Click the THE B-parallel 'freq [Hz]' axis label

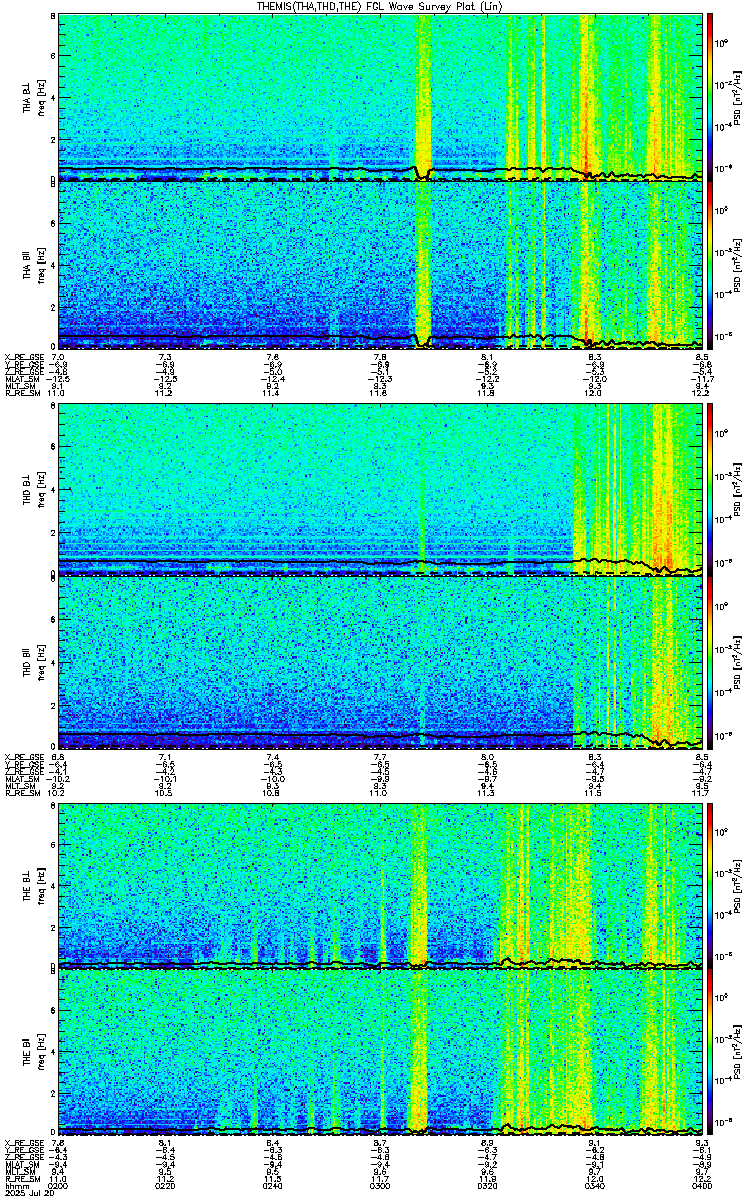[42, 1054]
